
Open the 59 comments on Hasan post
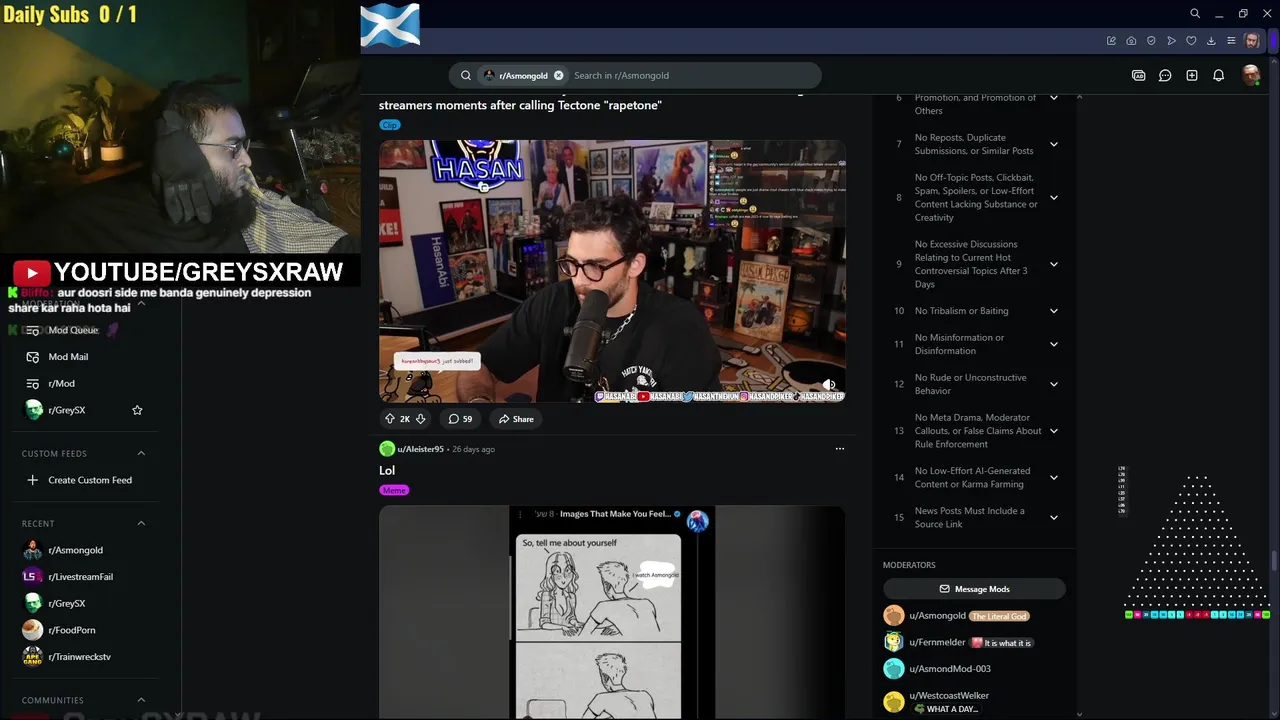click(x=460, y=419)
